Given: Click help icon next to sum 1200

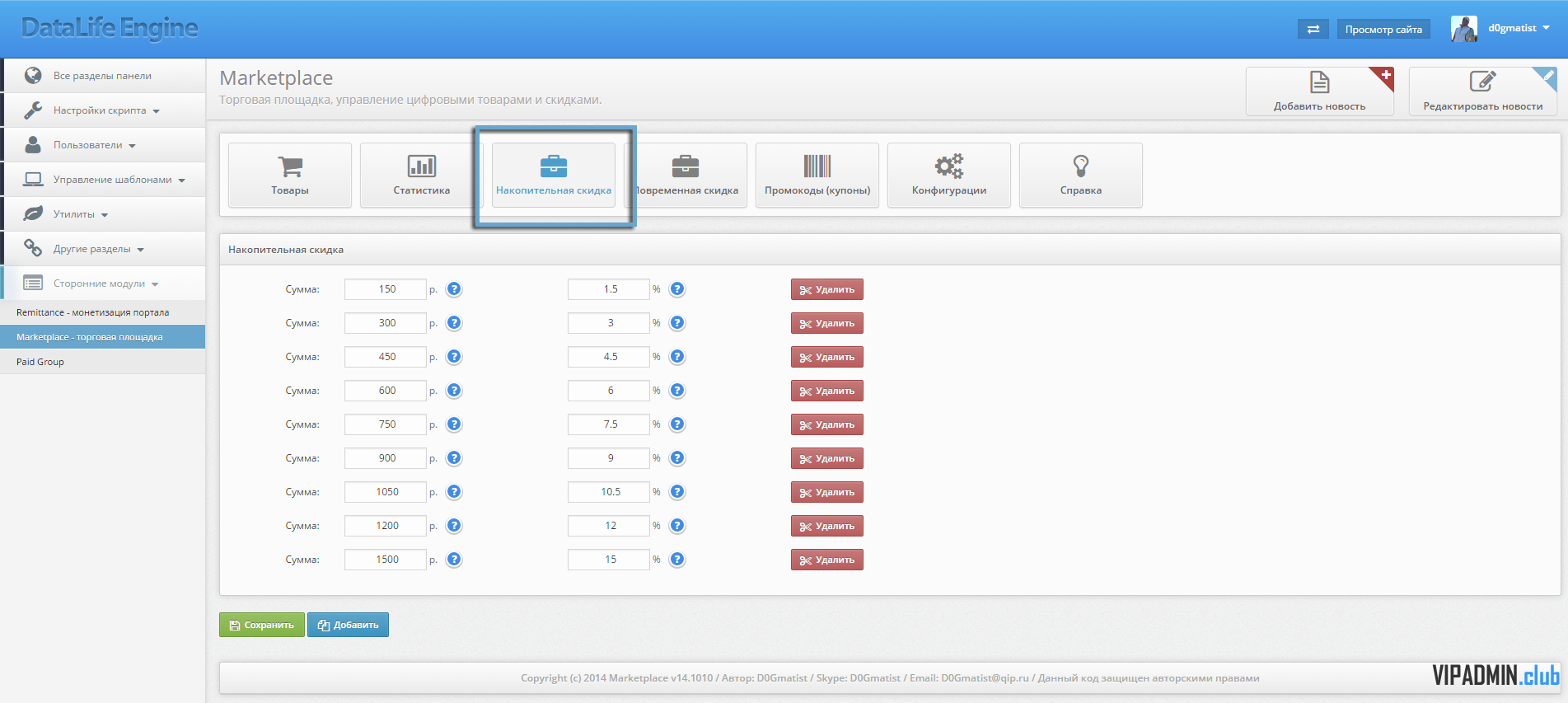Looking at the screenshot, I should (454, 526).
